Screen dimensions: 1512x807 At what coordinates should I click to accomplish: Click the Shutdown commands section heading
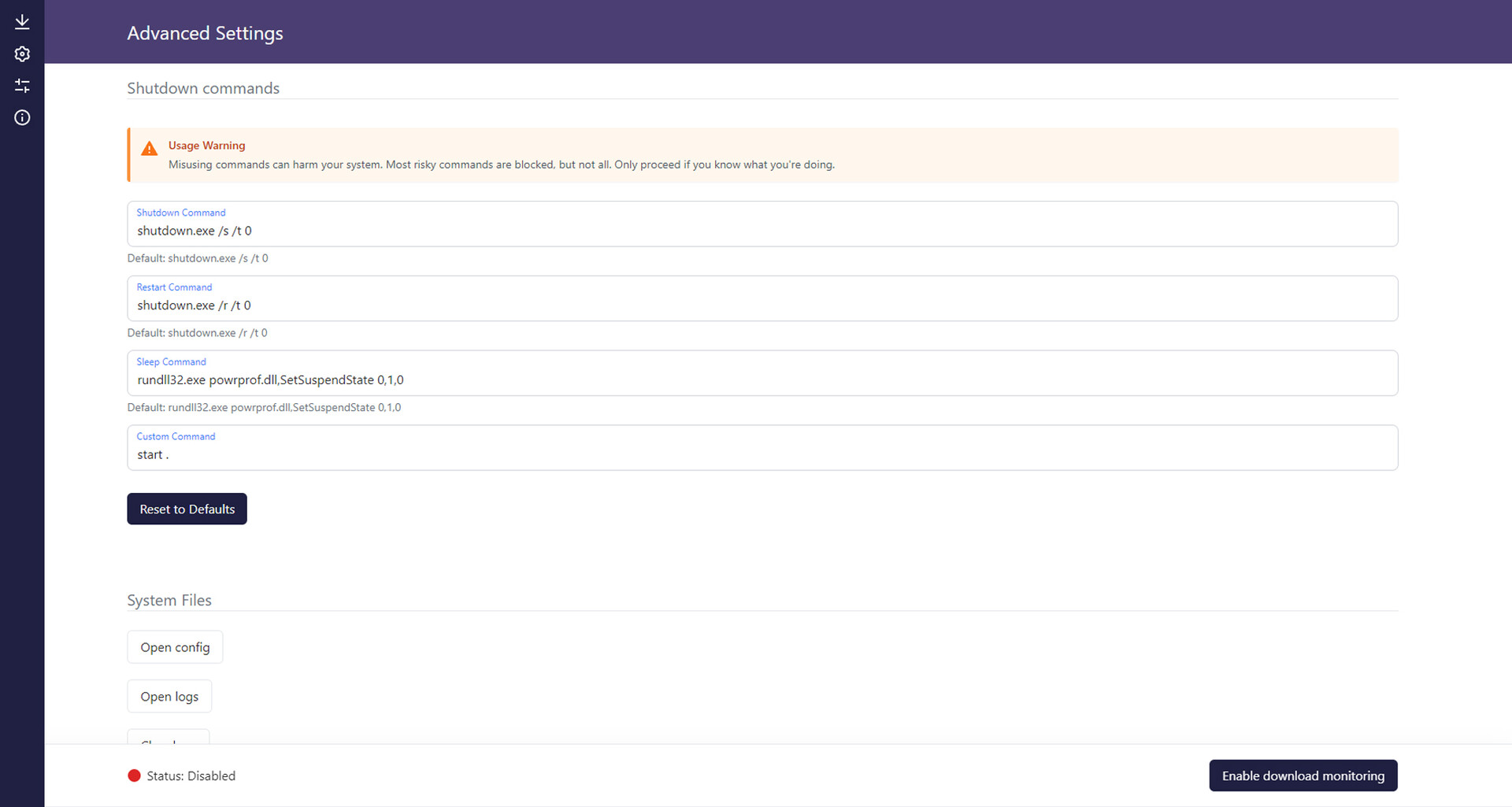tap(203, 88)
